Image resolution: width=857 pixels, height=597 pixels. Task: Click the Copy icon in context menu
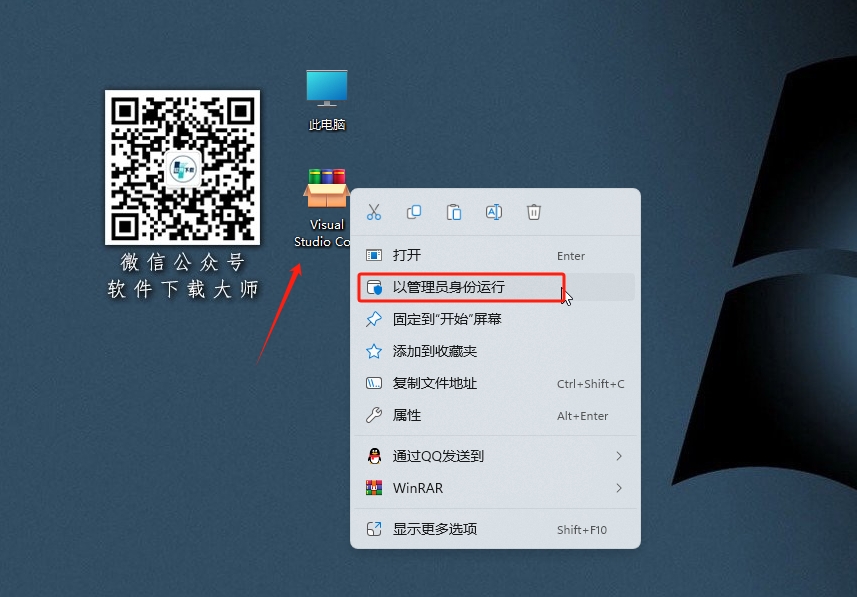(414, 212)
